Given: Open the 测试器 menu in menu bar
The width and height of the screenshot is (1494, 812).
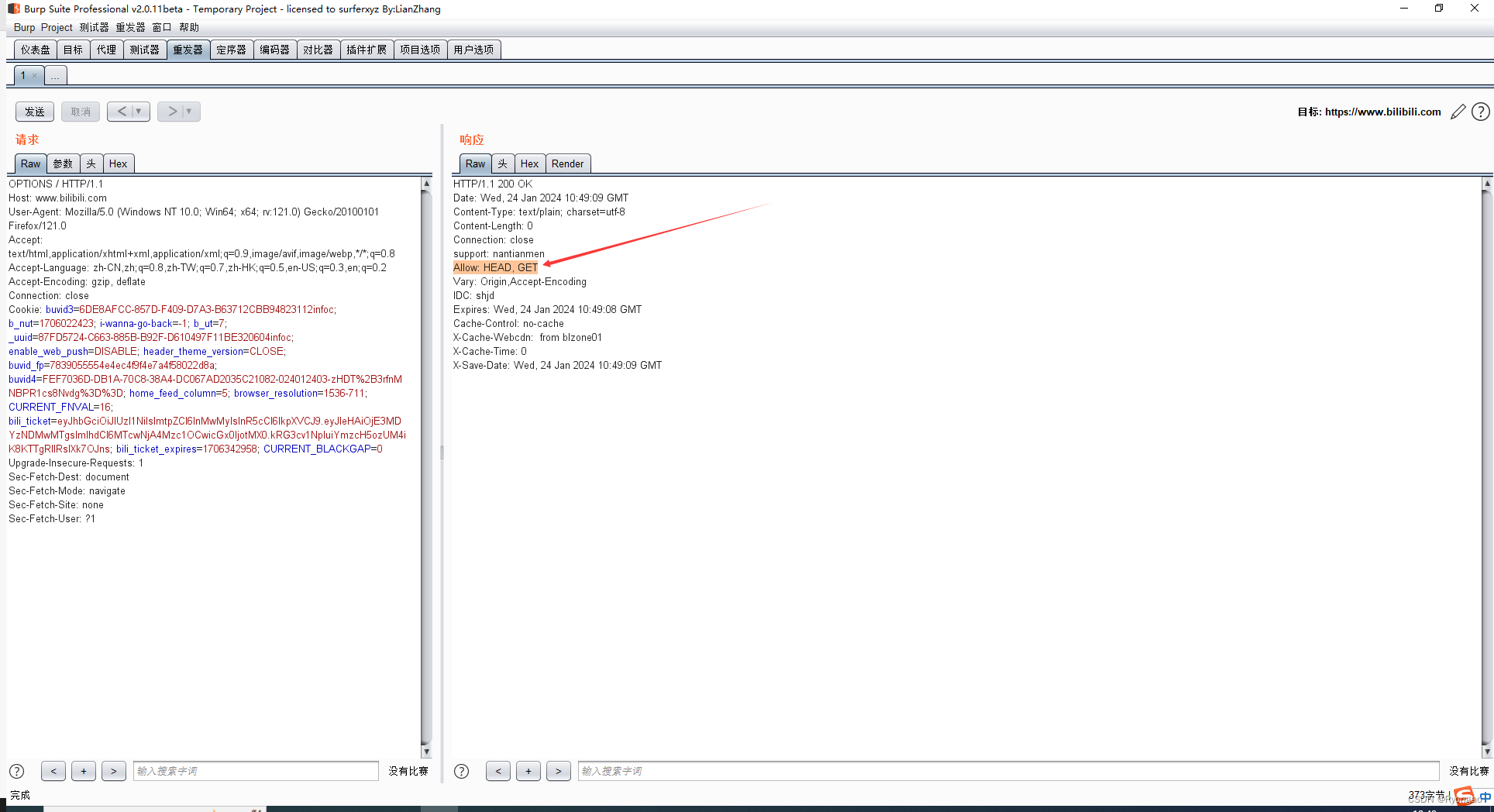Looking at the screenshot, I should click(94, 27).
